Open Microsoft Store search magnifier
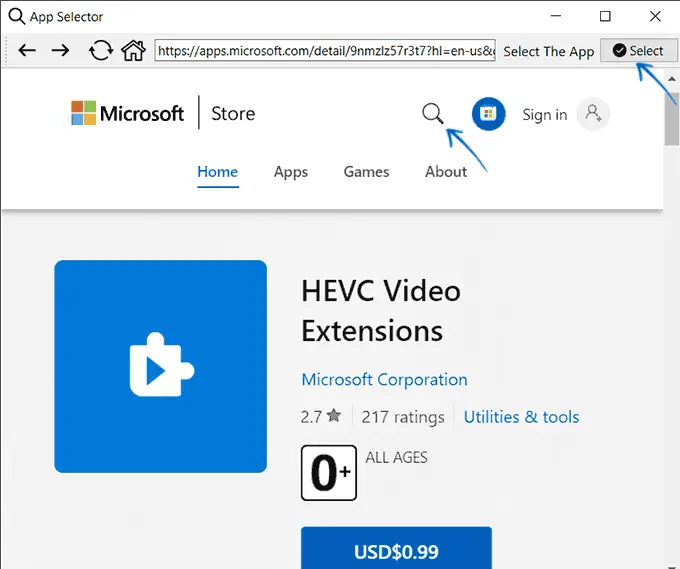The image size is (680, 569). point(432,114)
